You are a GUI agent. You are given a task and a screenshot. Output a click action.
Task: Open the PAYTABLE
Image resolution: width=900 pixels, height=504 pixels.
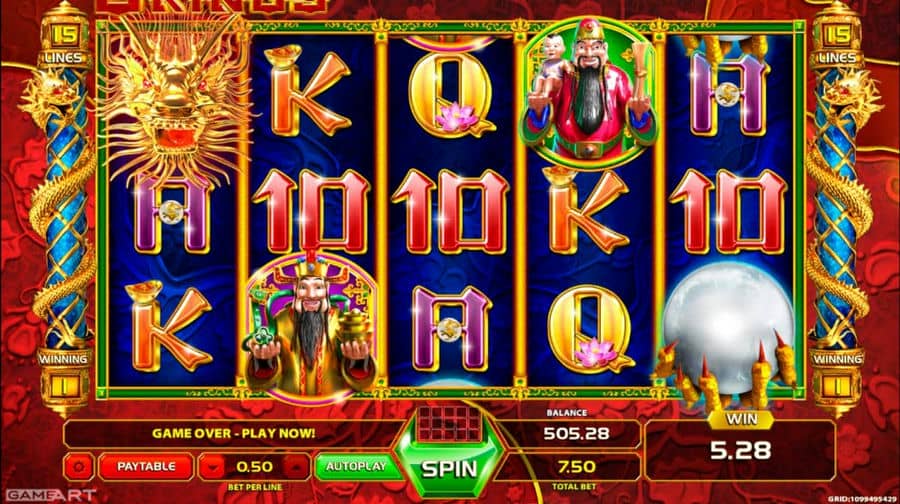[x=146, y=467]
